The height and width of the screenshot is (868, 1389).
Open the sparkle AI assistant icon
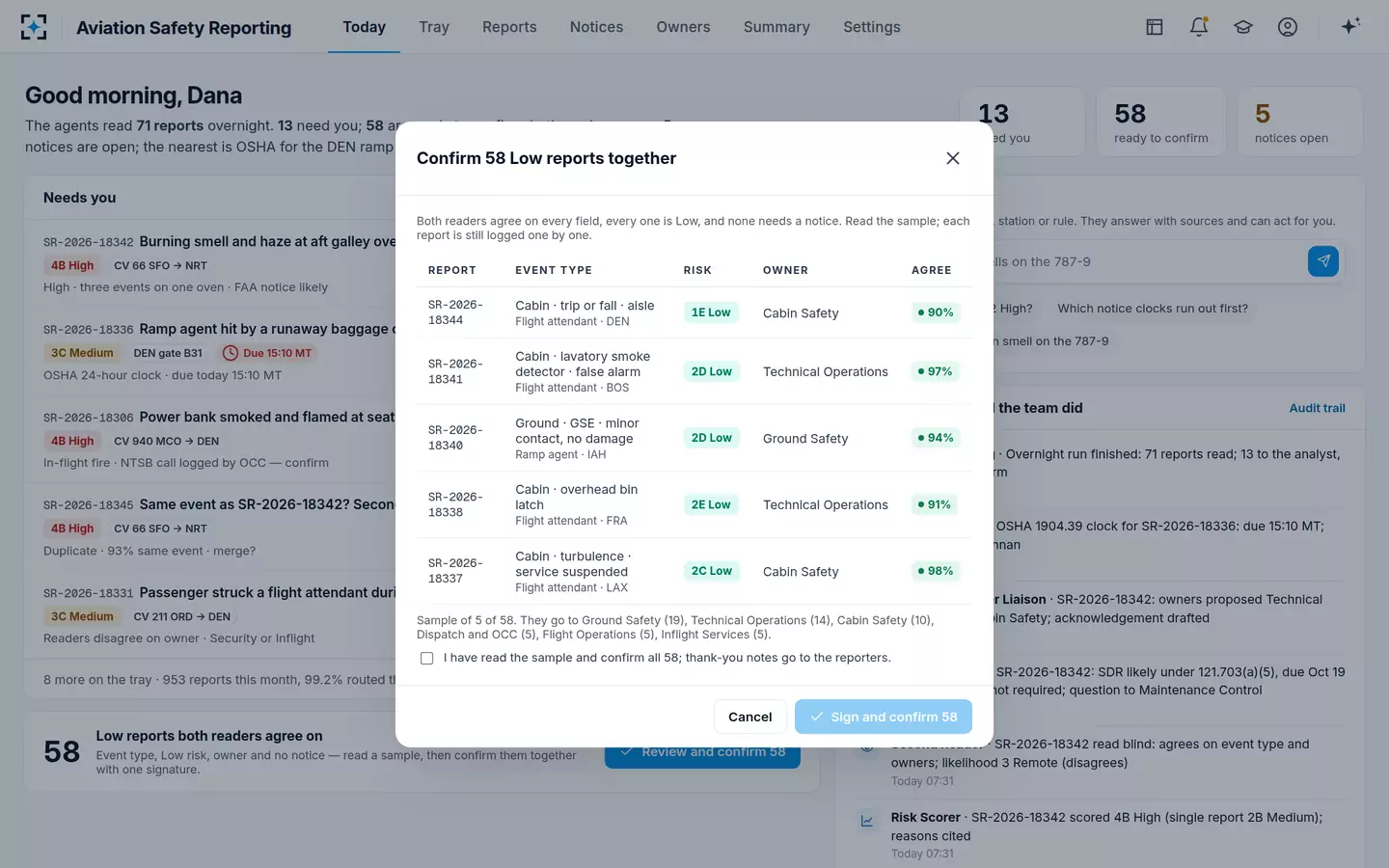[x=1350, y=26]
